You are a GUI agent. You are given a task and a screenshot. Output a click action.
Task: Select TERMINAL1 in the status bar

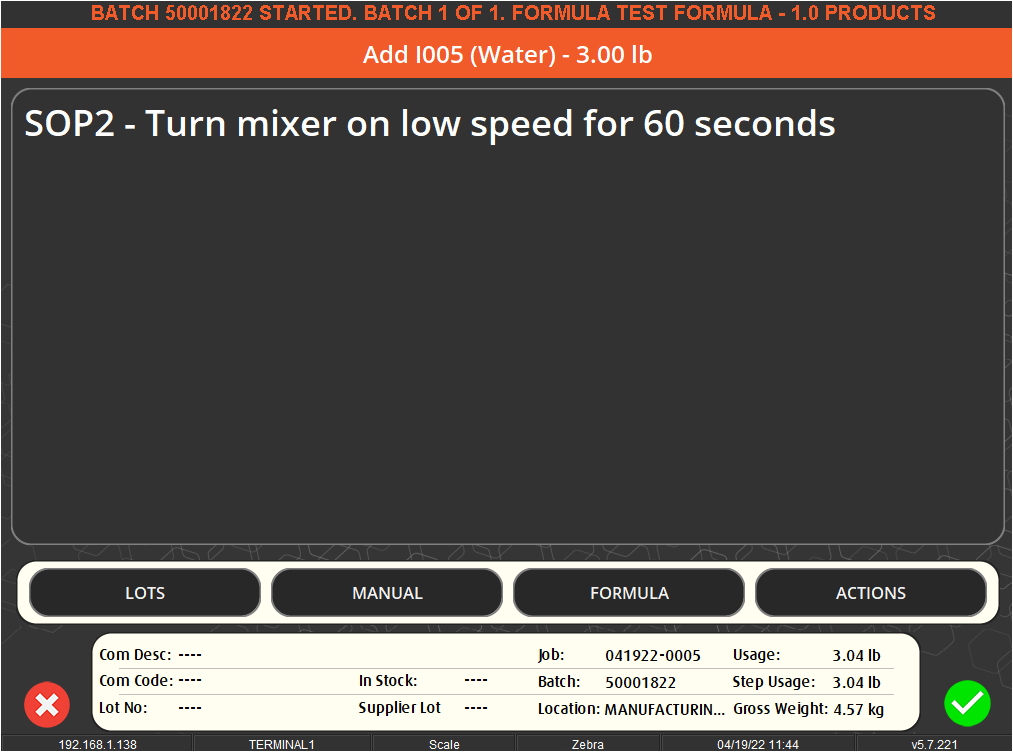pos(282,744)
